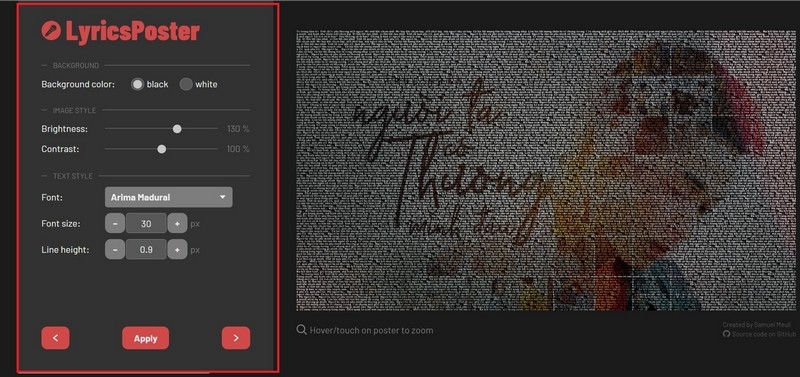Viewport: 800px width, 377px height.
Task: Click the magnifier icon beside hover hint
Action: point(302,330)
